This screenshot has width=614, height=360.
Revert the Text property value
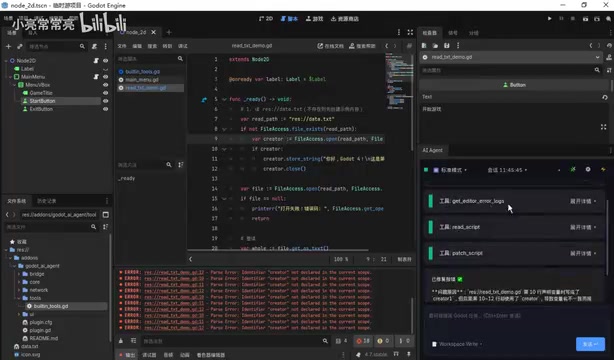[x=605, y=97]
